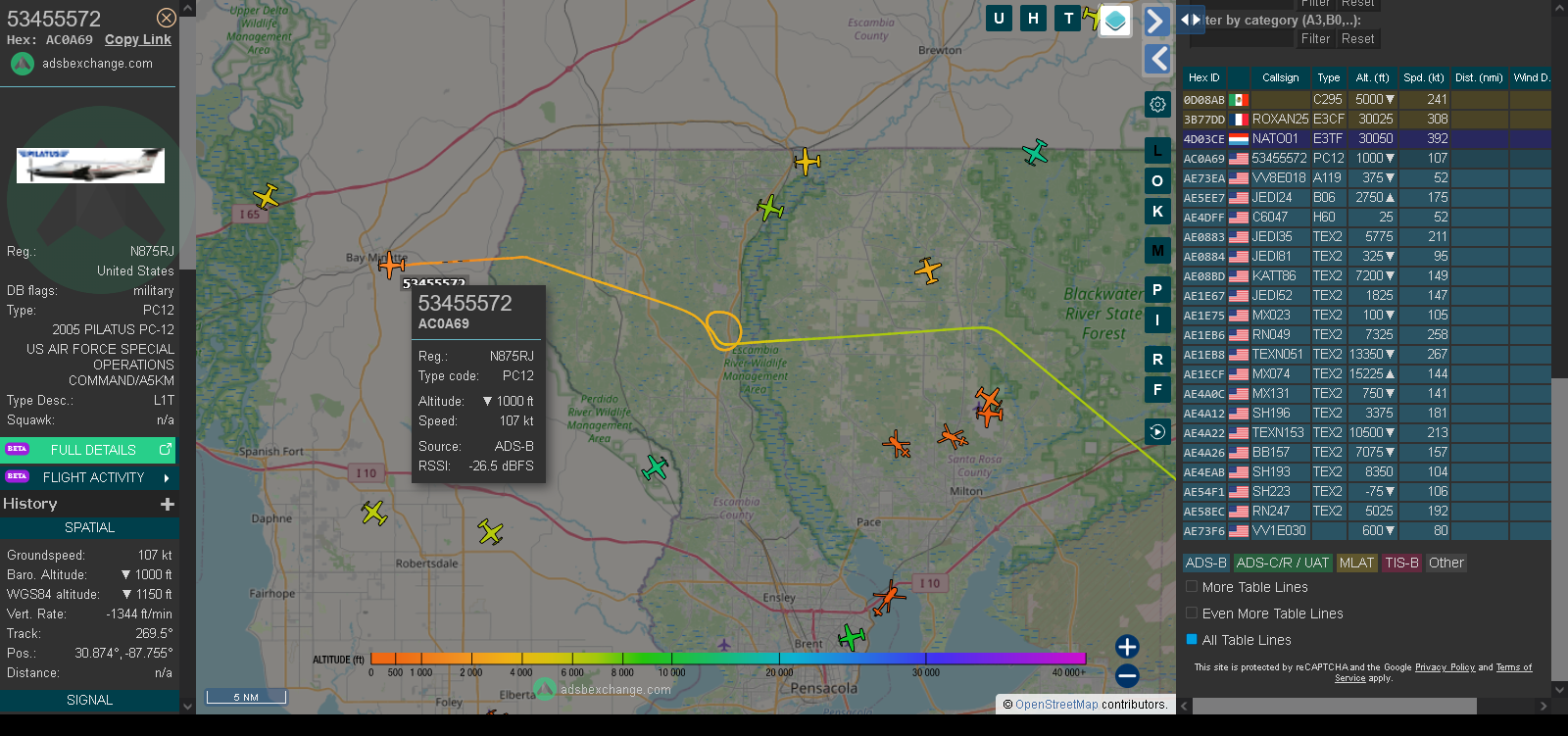The image size is (1568, 736).
Task: Open map settings gear icon
Action: (1157, 104)
